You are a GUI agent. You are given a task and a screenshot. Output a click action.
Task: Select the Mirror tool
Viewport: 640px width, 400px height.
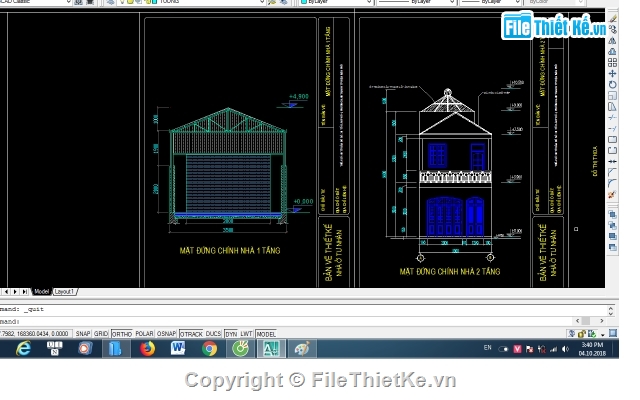613,40
